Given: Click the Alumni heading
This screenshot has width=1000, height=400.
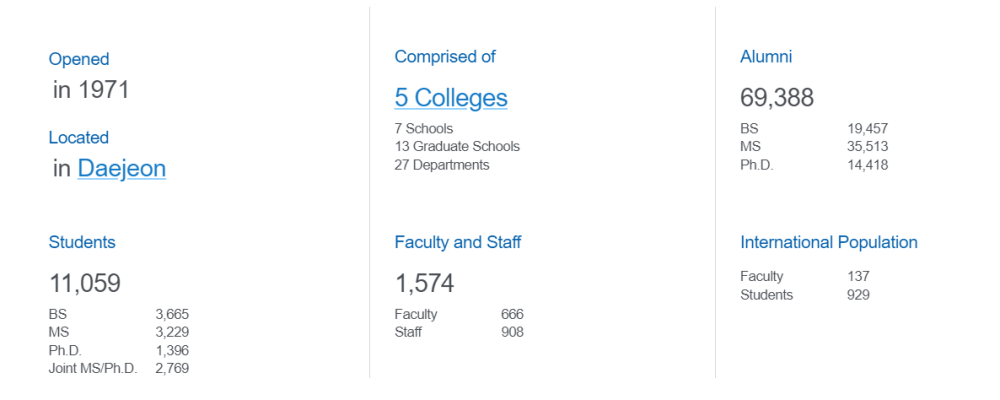Looking at the screenshot, I should [x=766, y=57].
